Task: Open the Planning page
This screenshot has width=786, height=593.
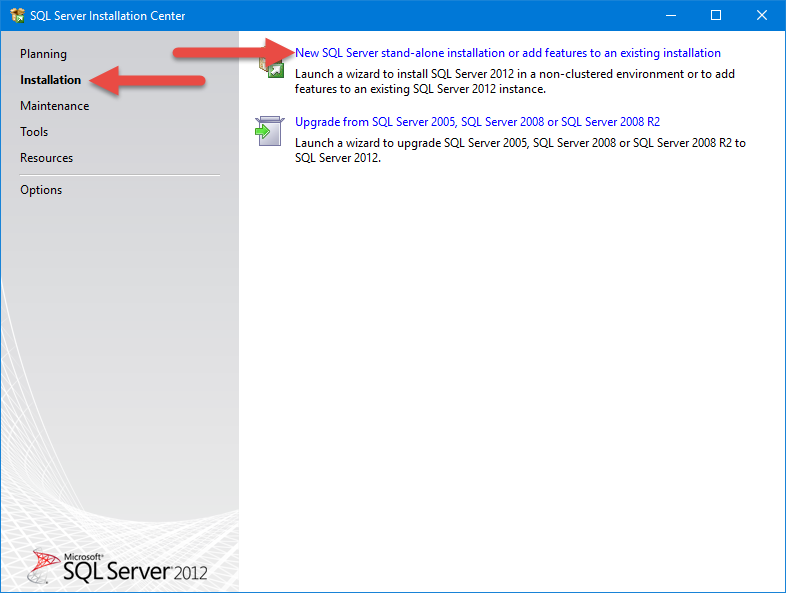Action: 43,54
